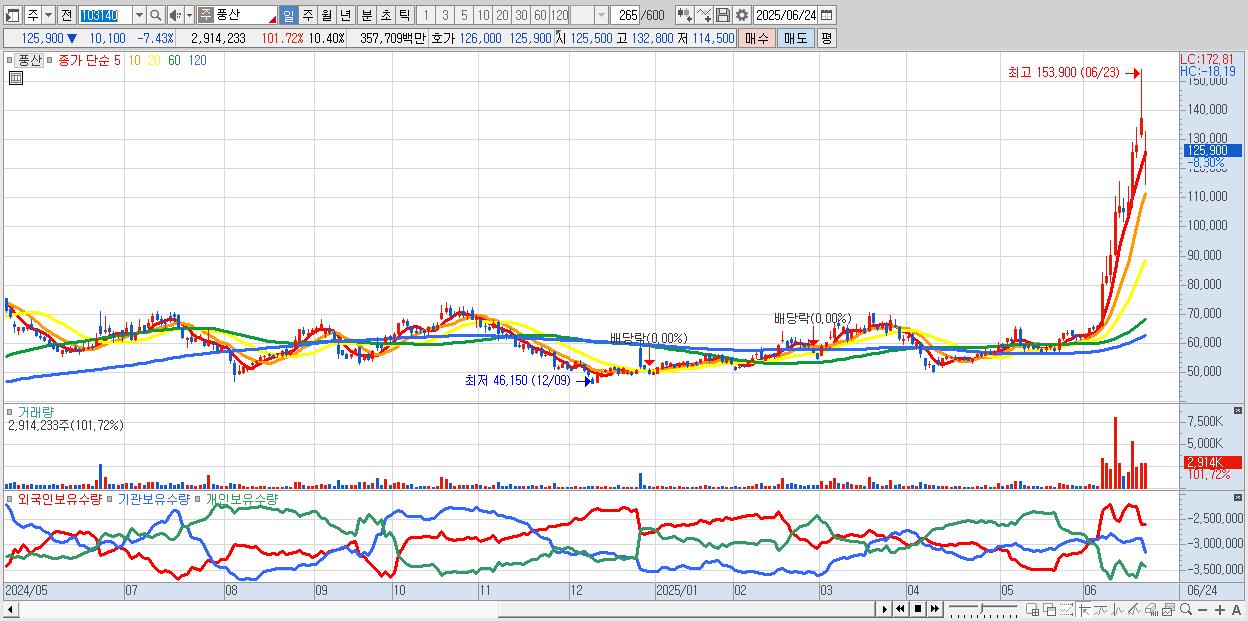Click the top-left window layout icon
The width and height of the screenshot is (1248, 621).
point(12,15)
